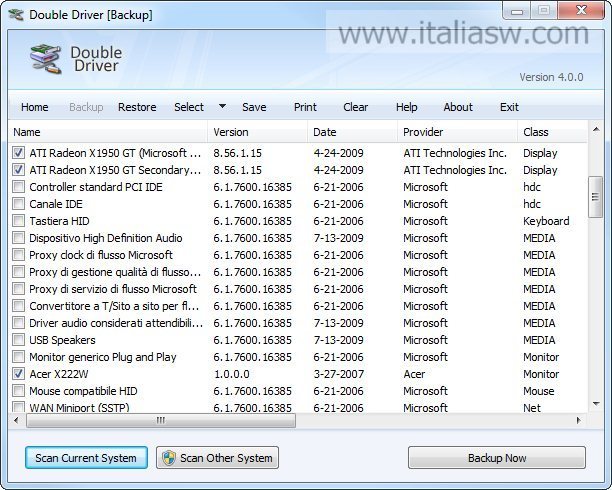Viewport: 612px width, 490px height.
Task: Click the shield icon on Scan Other System
Action: (x=169, y=458)
